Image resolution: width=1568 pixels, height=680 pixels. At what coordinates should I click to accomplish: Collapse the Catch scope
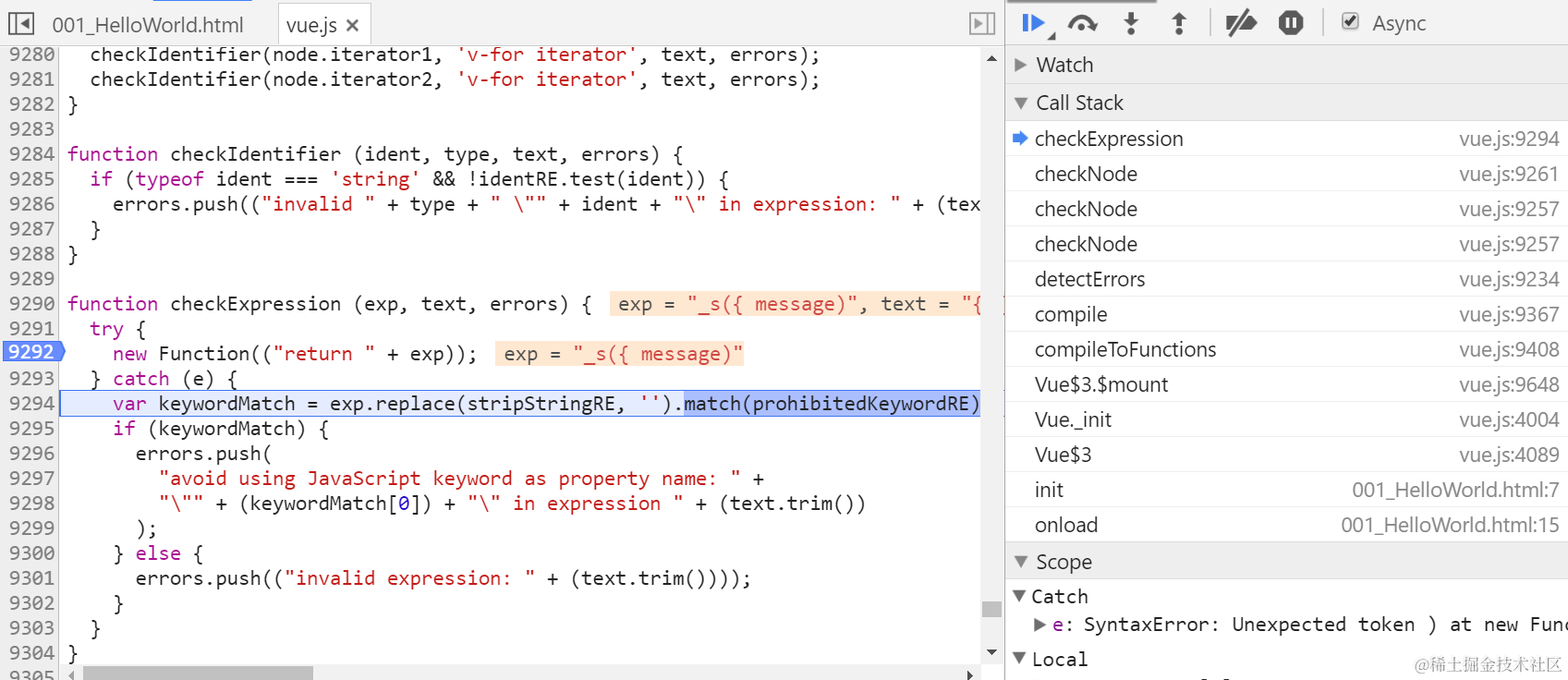coord(1019,596)
